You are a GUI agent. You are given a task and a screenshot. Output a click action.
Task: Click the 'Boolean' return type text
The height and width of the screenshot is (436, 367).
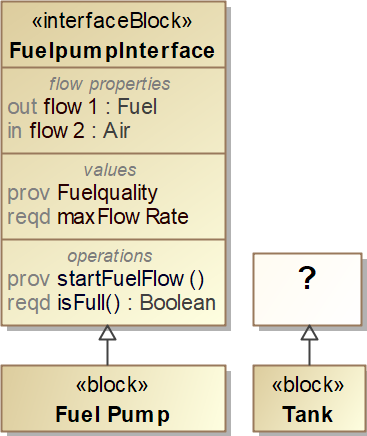[178, 303]
